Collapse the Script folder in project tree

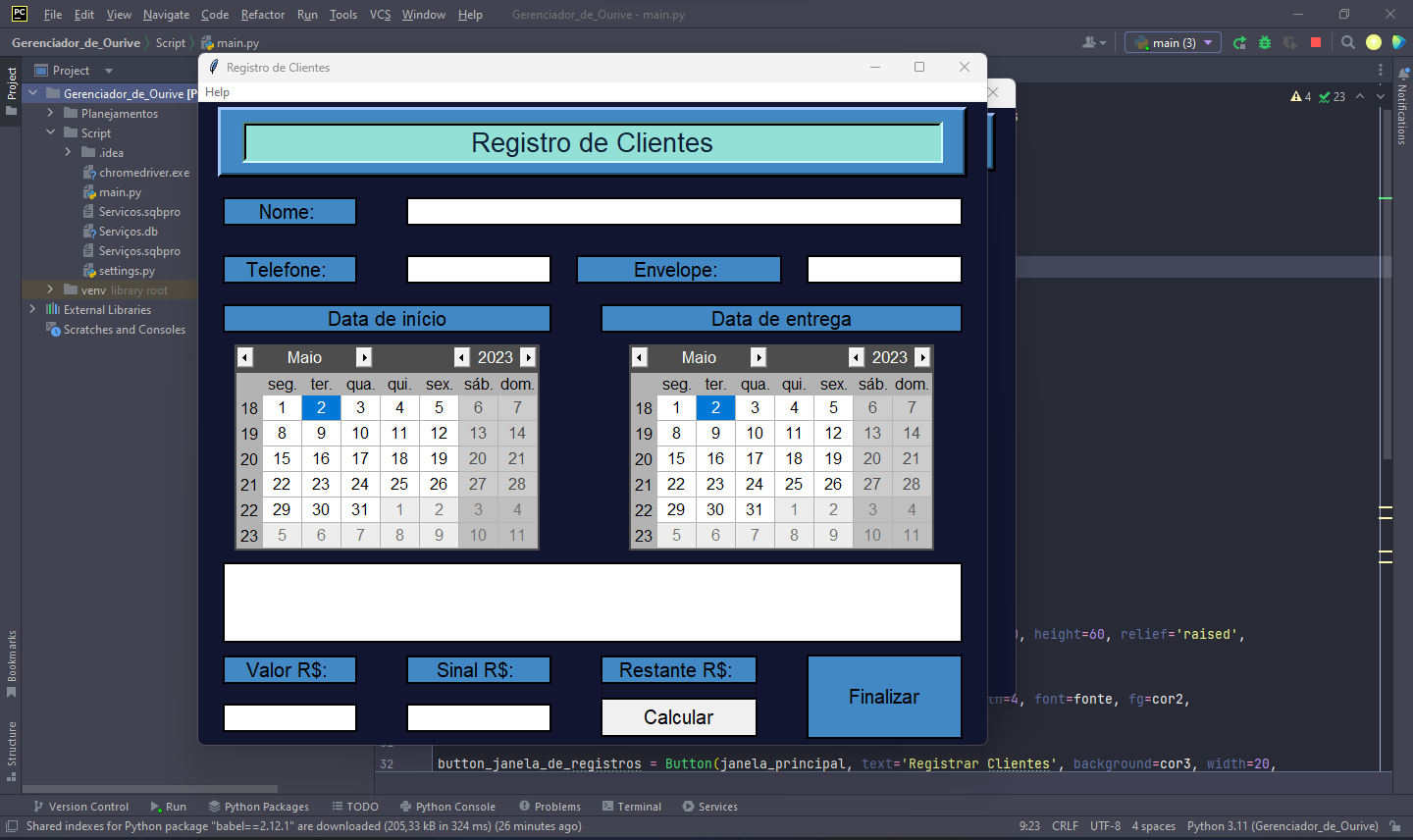pyautogui.click(x=52, y=132)
